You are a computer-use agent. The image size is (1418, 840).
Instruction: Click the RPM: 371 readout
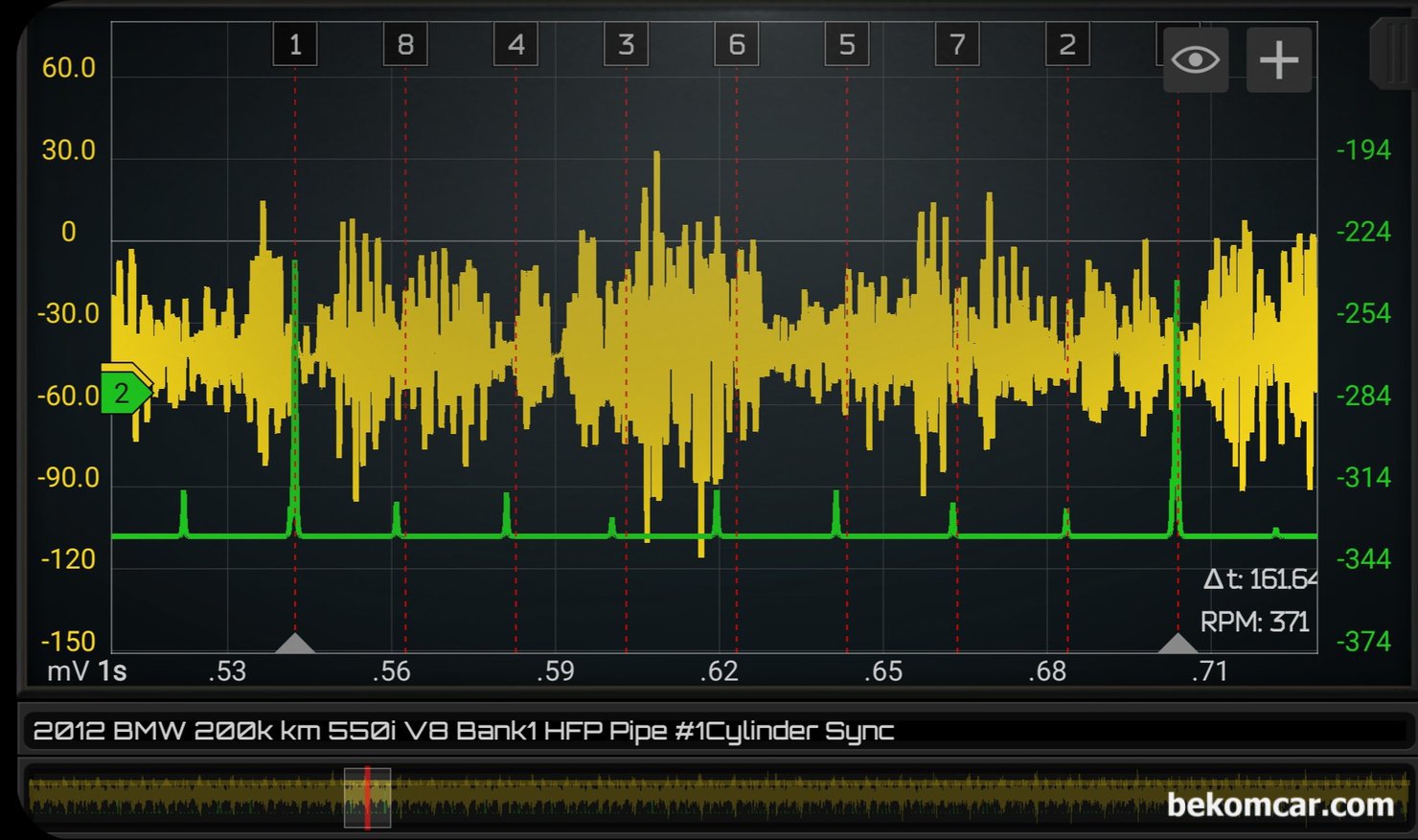click(x=1254, y=623)
